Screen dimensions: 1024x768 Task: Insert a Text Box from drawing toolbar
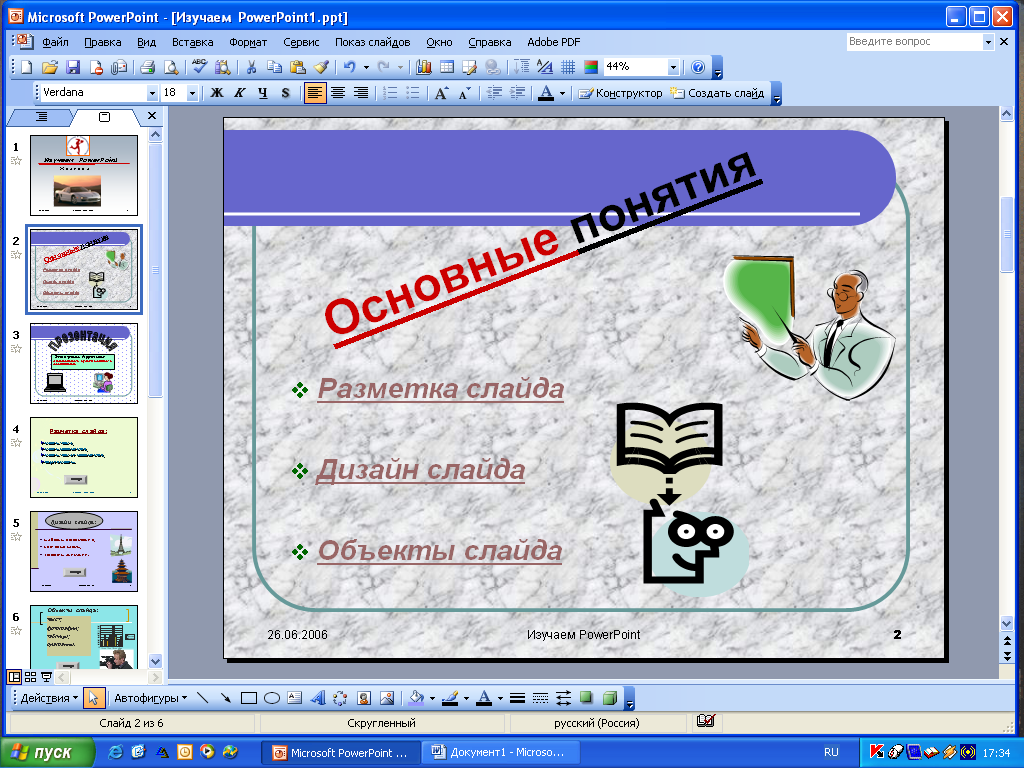pyautogui.click(x=295, y=698)
